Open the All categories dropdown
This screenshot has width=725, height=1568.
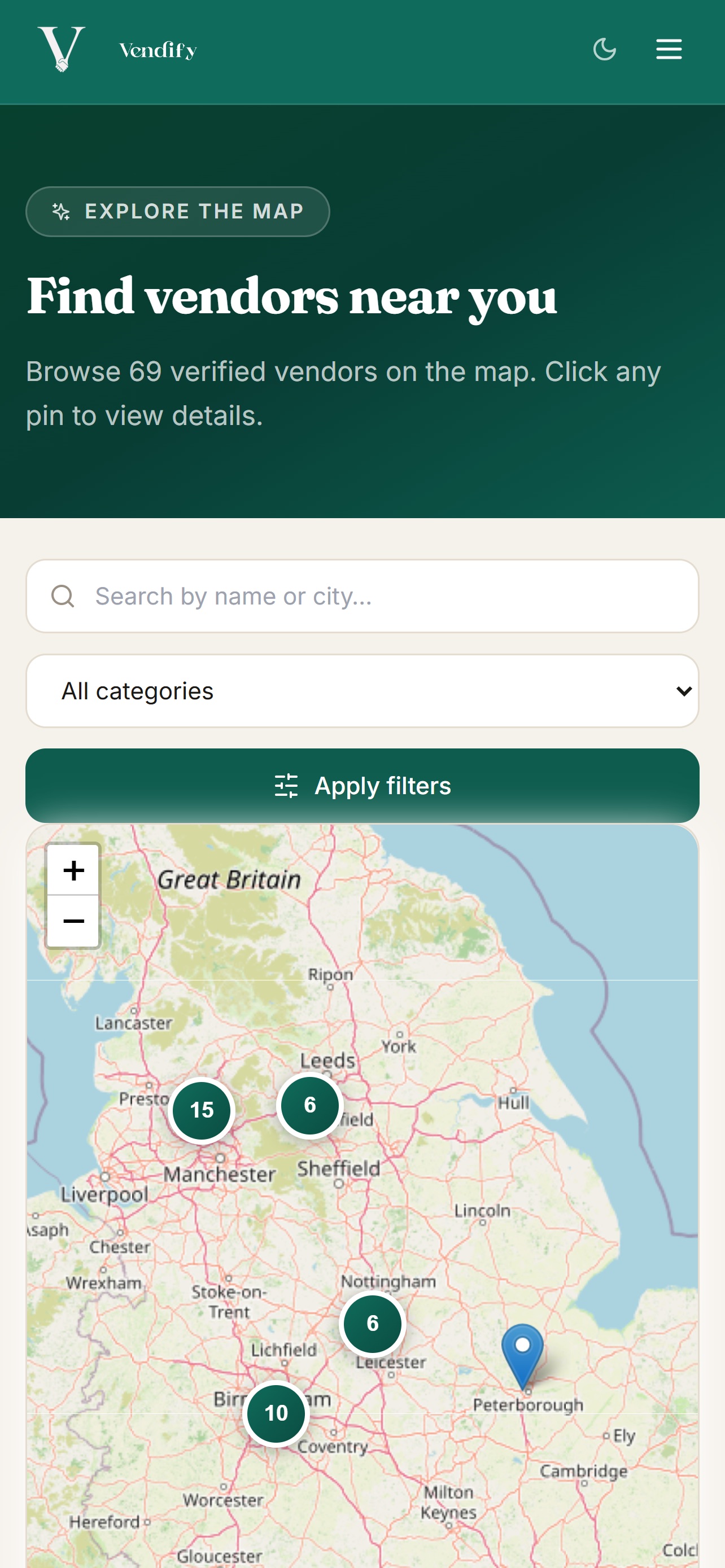point(362,691)
